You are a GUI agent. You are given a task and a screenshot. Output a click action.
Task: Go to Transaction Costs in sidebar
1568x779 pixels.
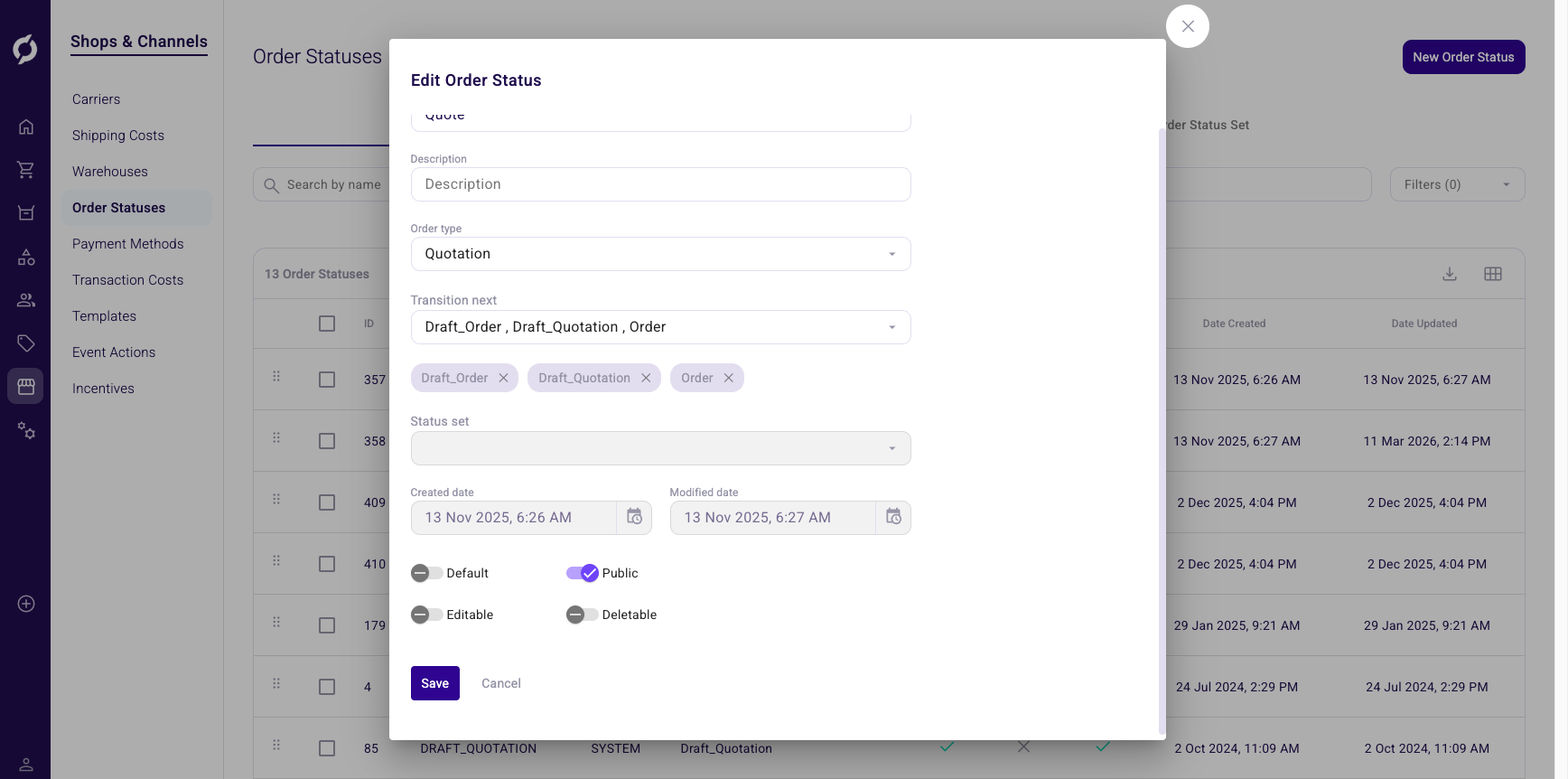tap(128, 280)
